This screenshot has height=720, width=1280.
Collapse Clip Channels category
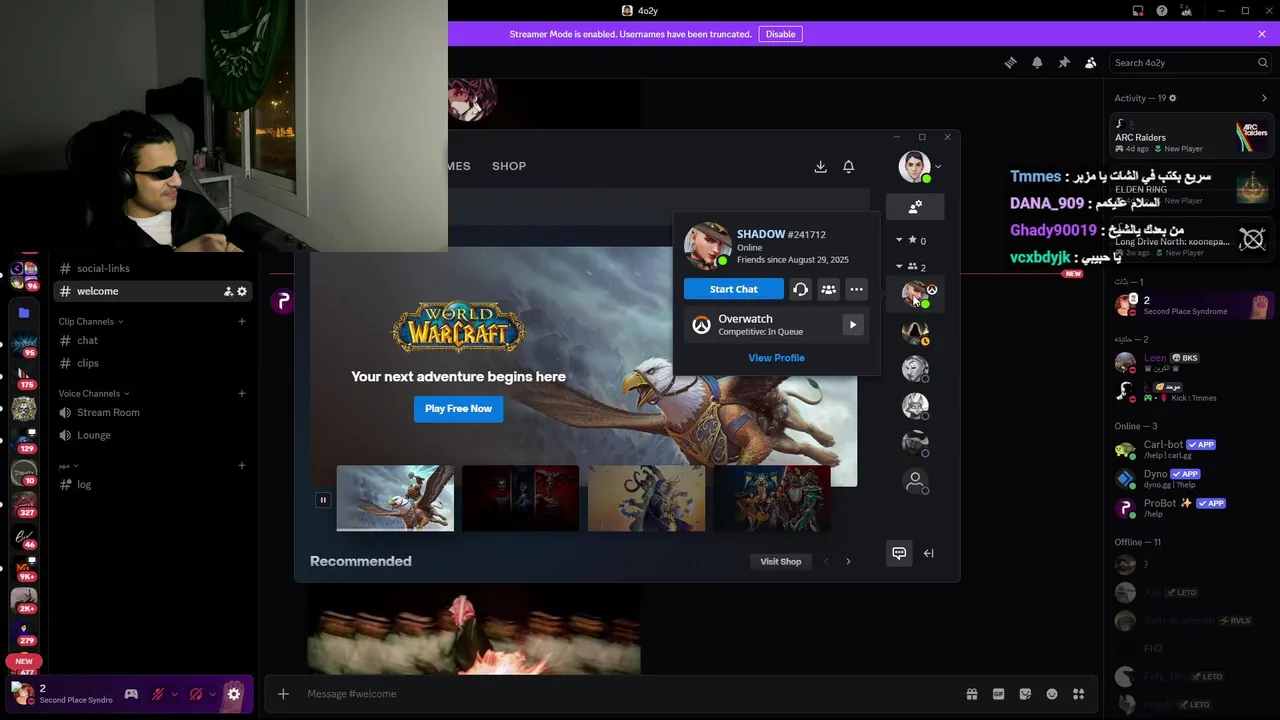point(90,321)
